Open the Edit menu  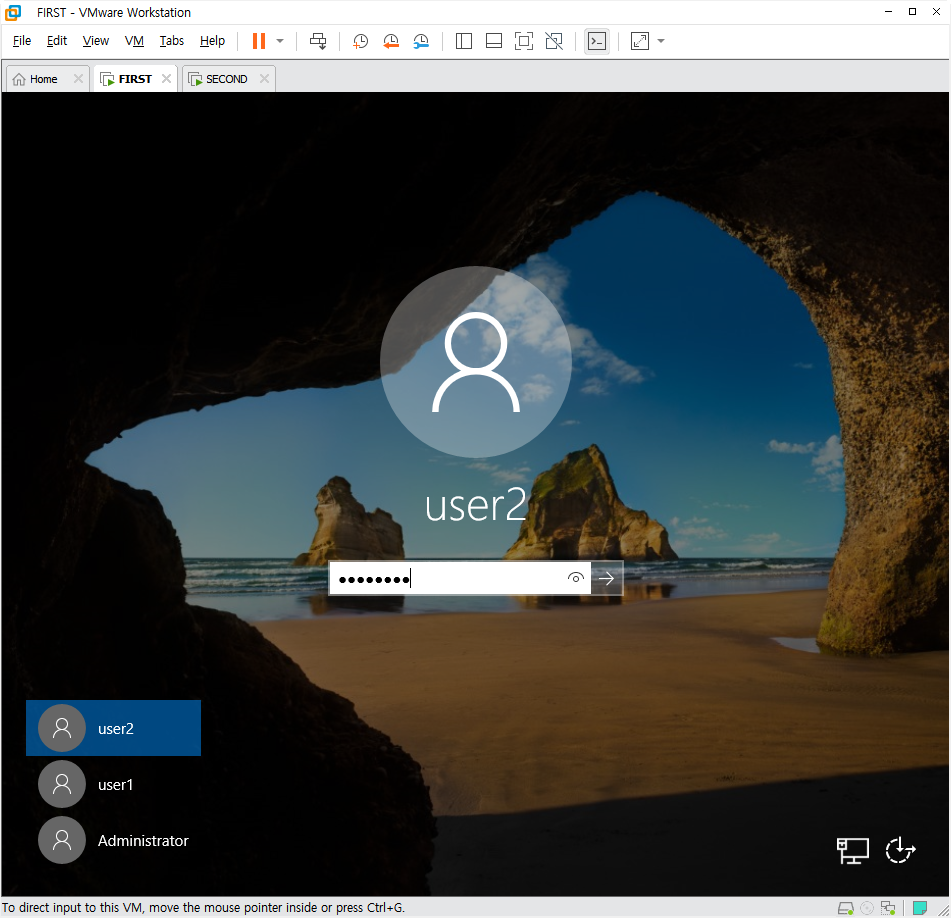coord(57,41)
